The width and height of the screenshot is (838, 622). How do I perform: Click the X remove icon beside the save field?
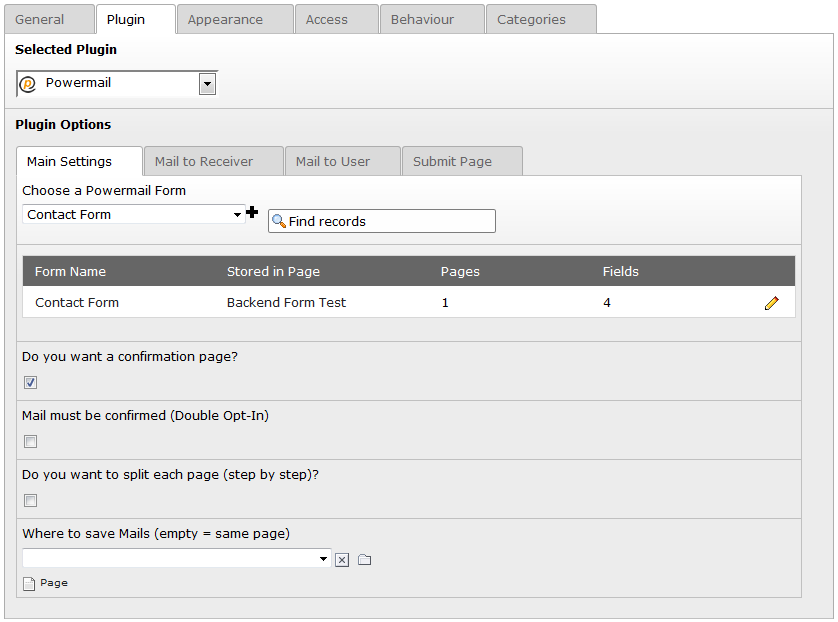click(342, 560)
